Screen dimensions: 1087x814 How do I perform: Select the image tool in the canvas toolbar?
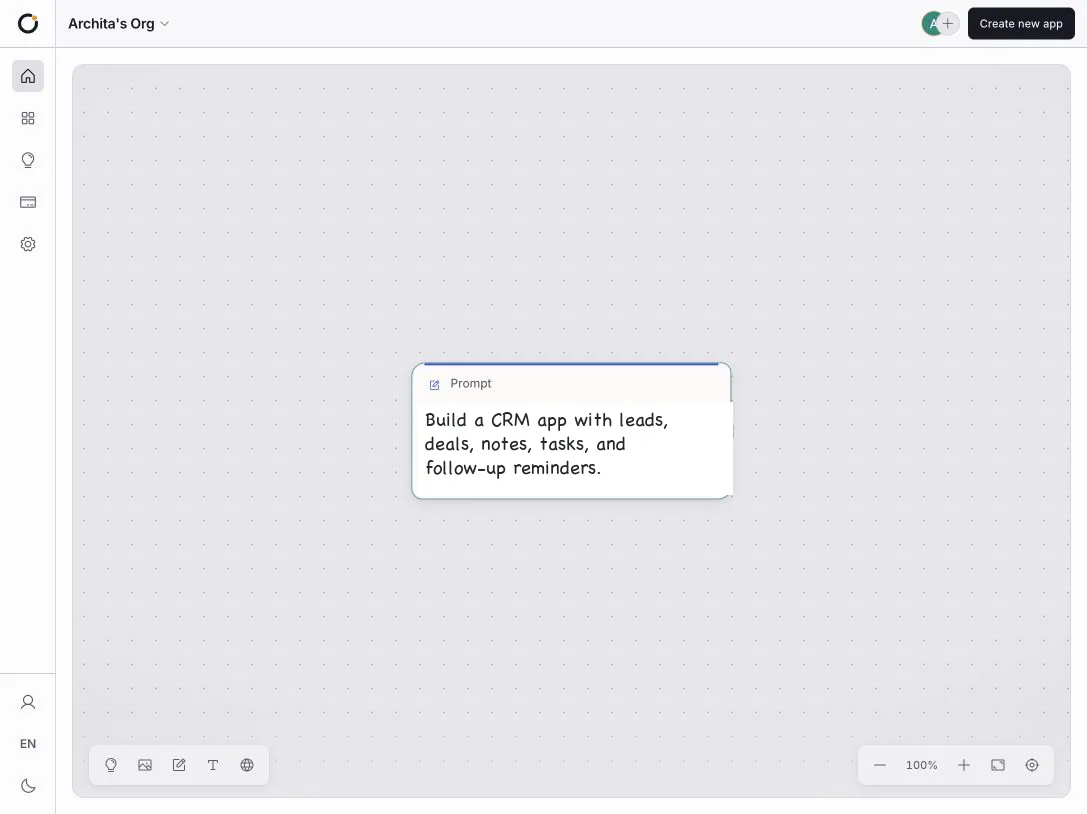[x=145, y=765]
